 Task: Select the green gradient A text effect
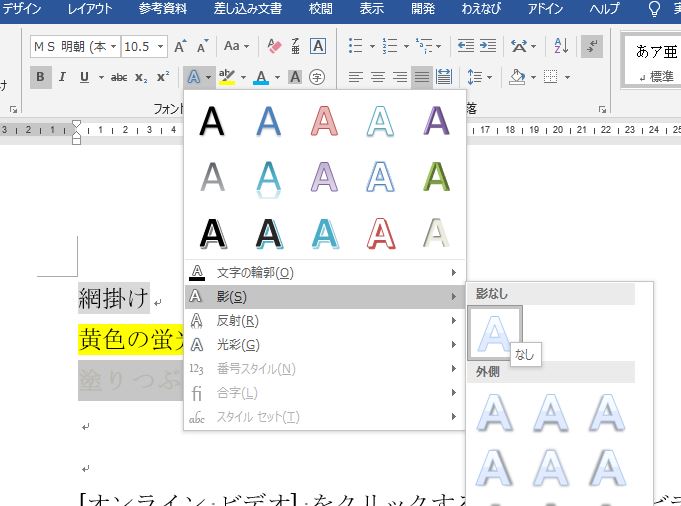(x=436, y=177)
